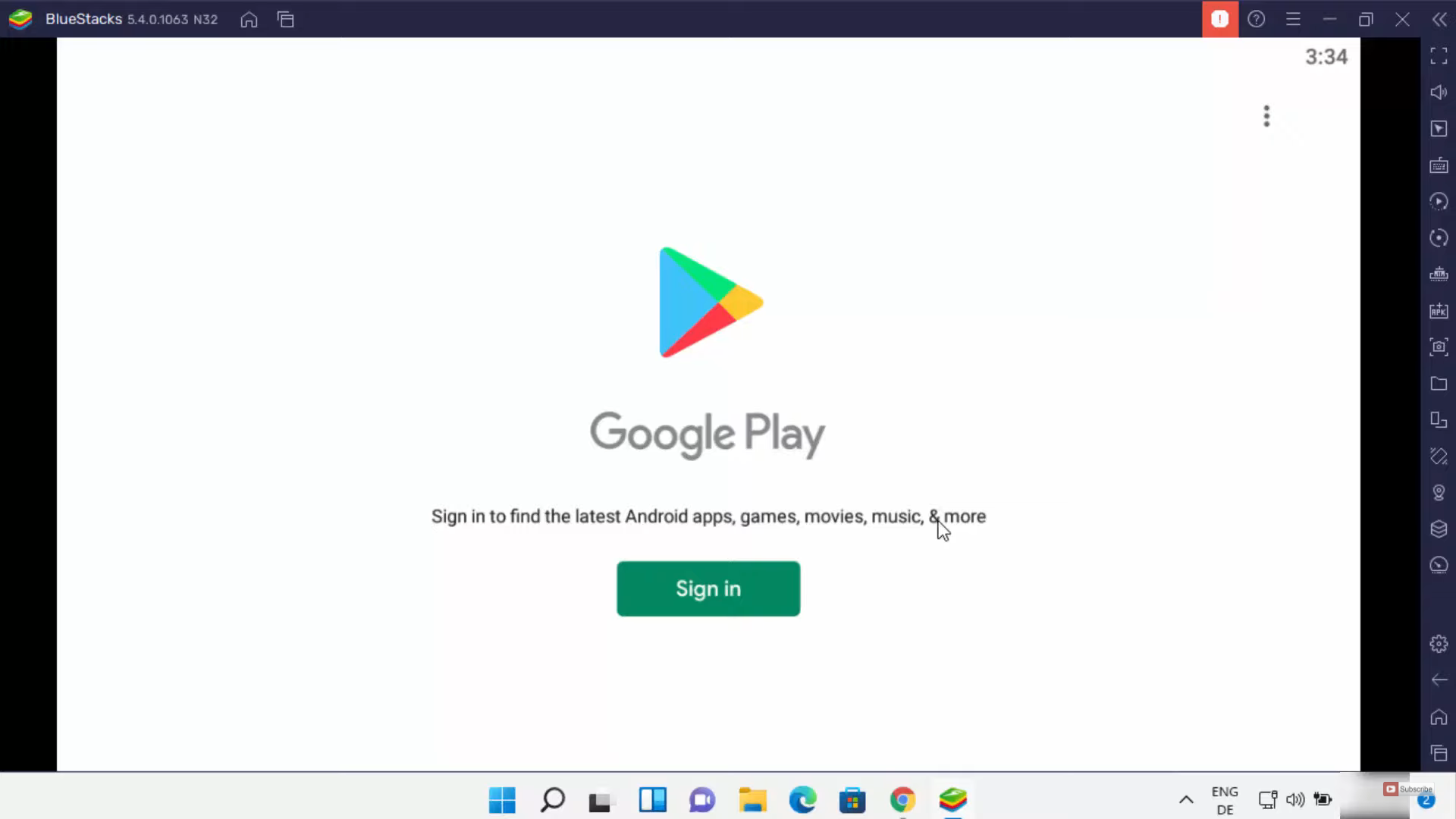Click the volume speaker icon in sidebar
The width and height of the screenshot is (1456, 819).
(x=1439, y=93)
